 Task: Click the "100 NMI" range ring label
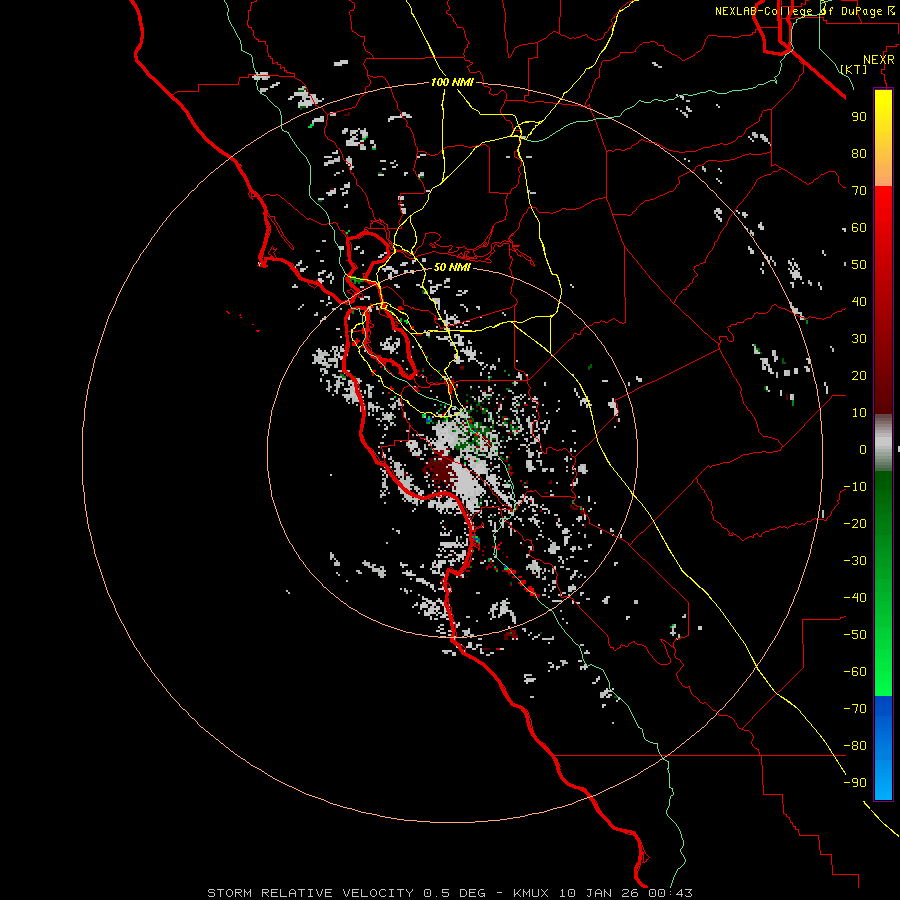[452, 82]
